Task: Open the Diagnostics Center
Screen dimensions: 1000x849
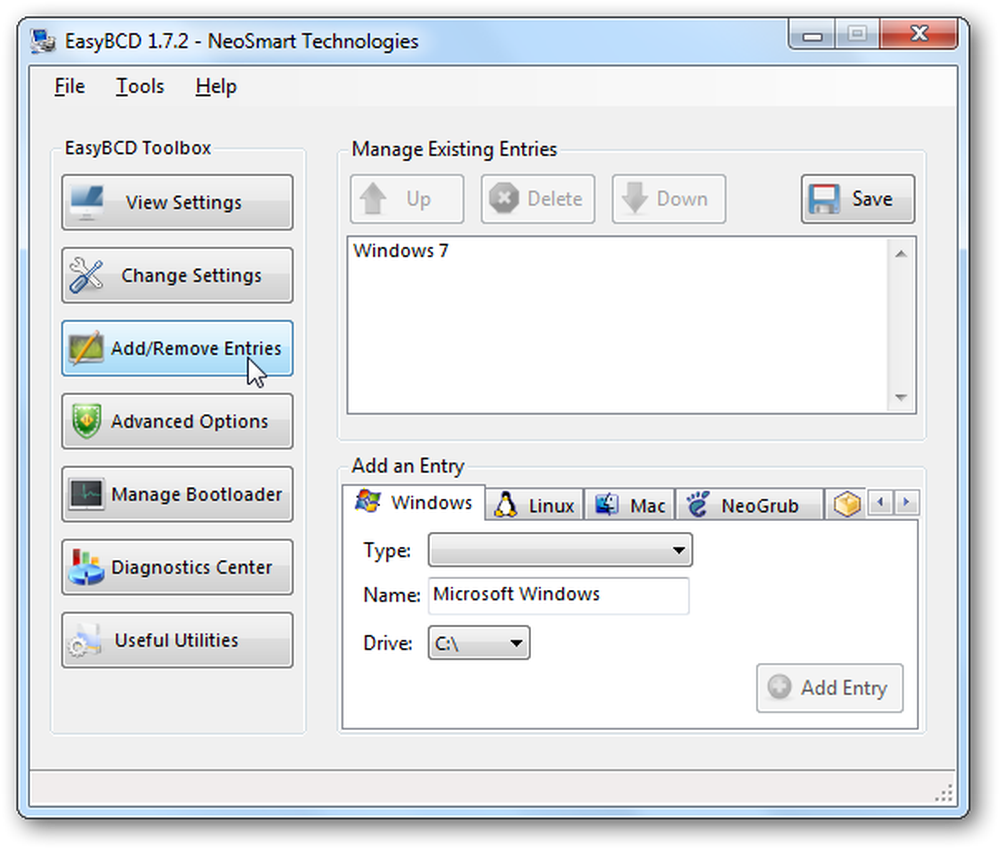Action: [x=177, y=567]
